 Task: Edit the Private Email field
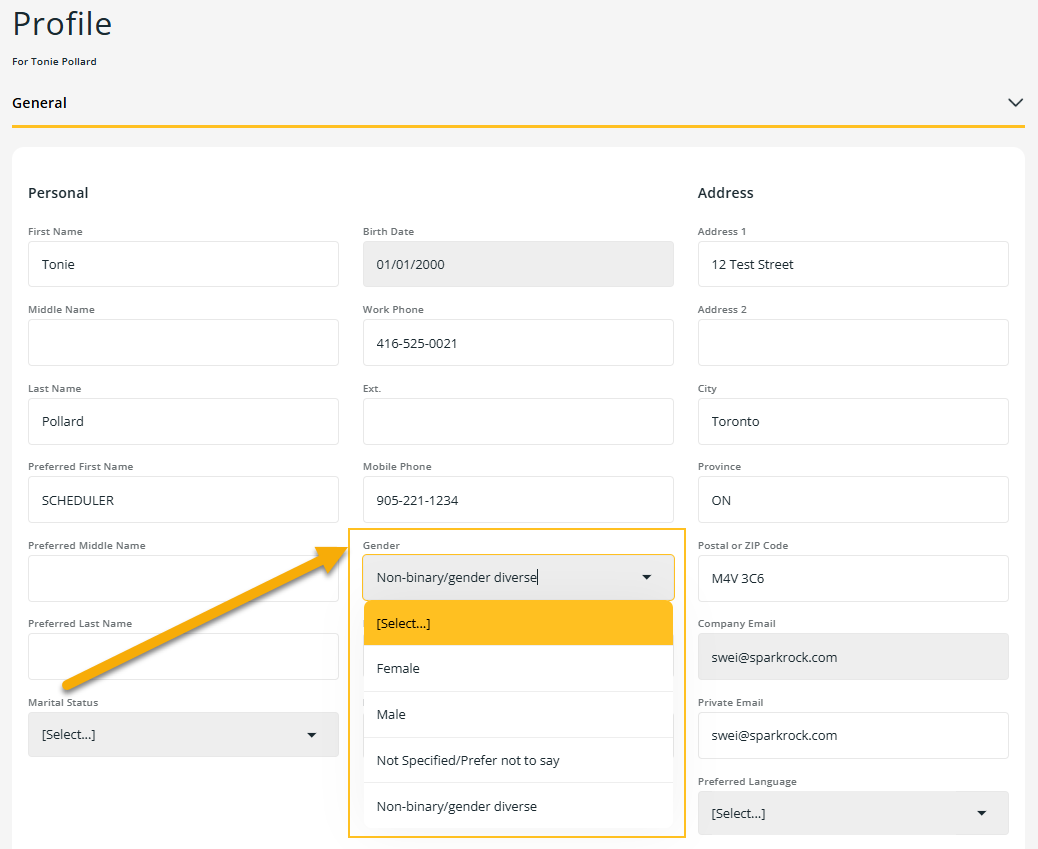(x=852, y=735)
